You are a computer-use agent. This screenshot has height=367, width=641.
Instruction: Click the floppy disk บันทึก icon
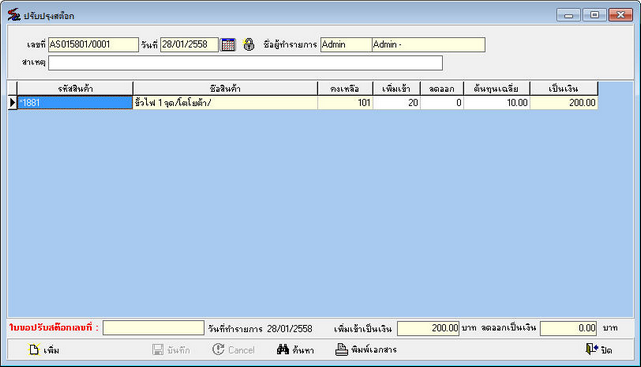coord(158,349)
